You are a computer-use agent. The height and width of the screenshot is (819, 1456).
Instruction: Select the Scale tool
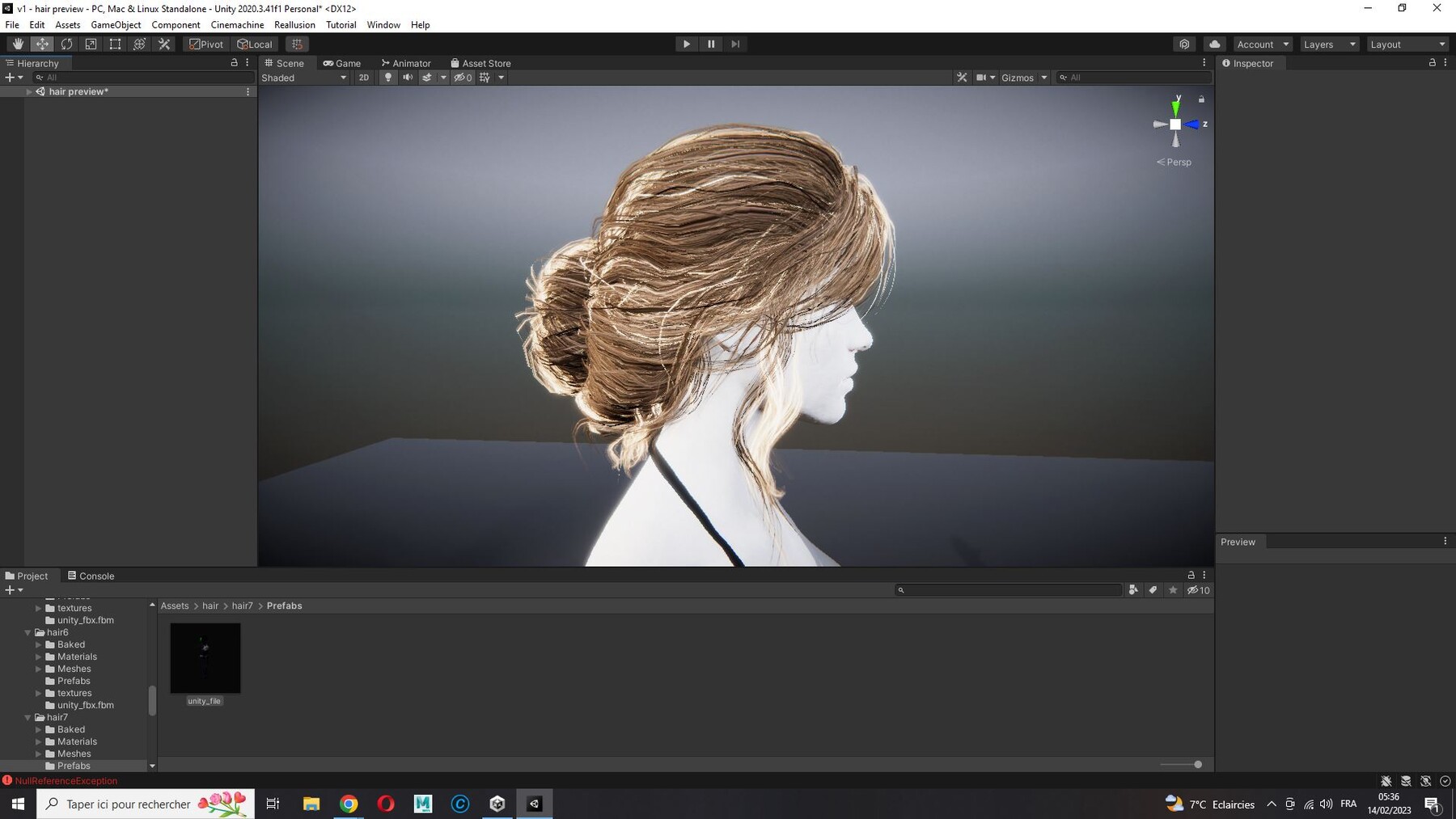[91, 44]
